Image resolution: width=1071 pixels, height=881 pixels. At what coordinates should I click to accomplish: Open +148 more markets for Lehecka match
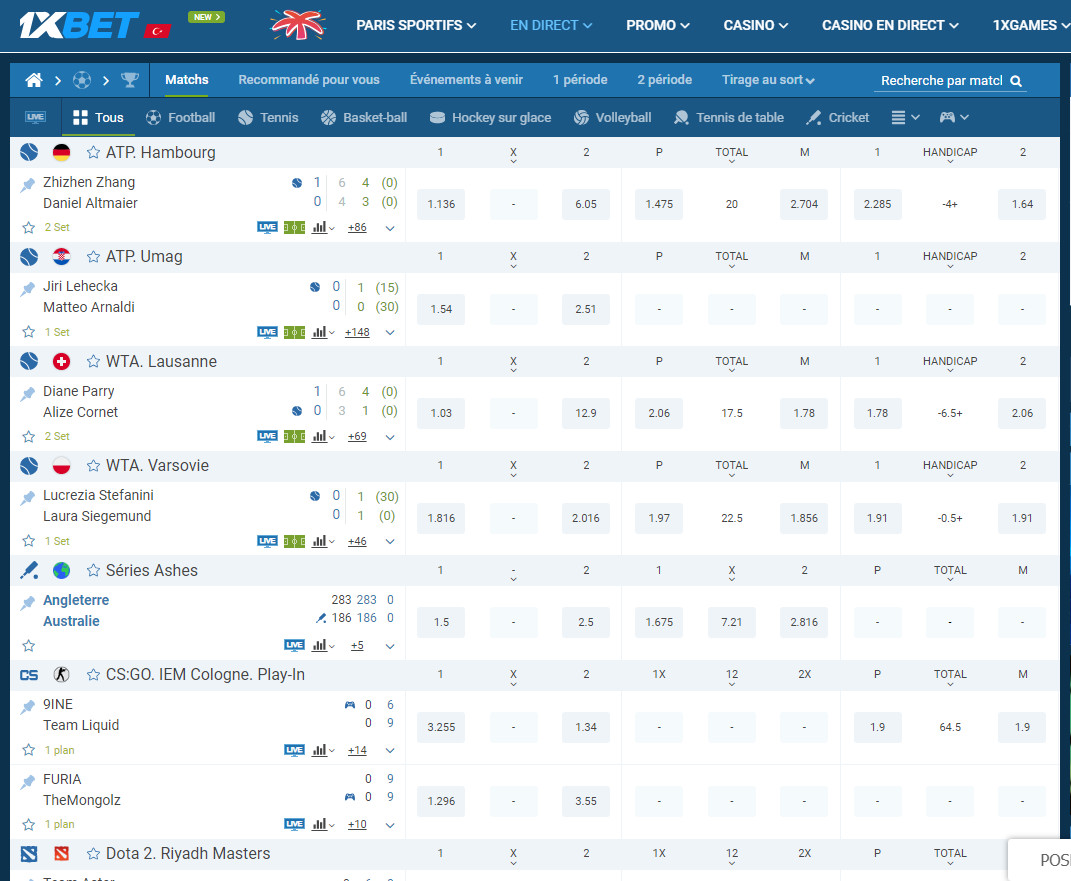(x=357, y=333)
